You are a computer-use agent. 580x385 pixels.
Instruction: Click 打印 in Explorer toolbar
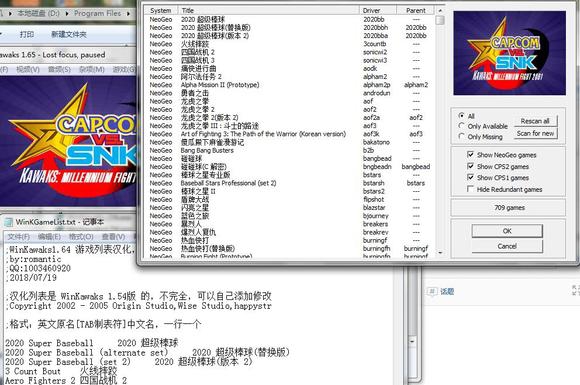pyautogui.click(x=27, y=34)
